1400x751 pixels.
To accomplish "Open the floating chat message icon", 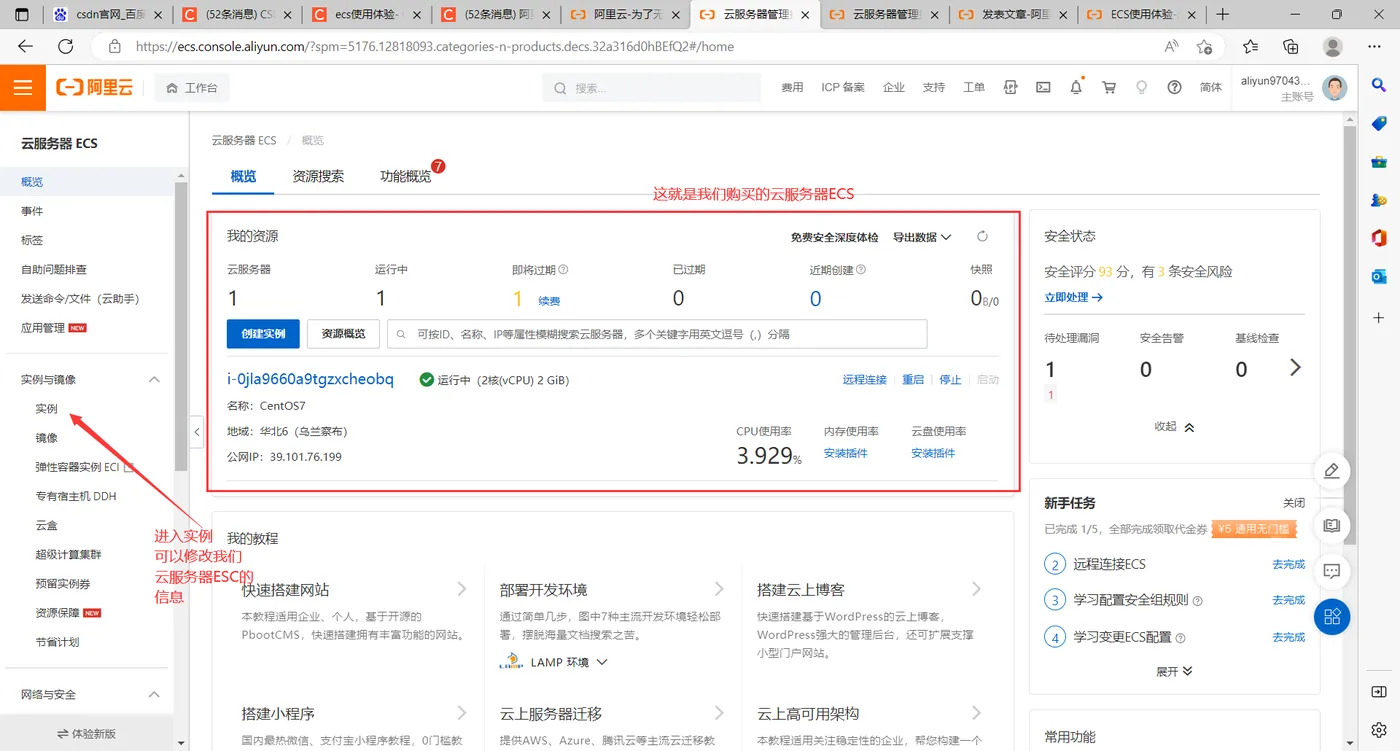I will tap(1331, 571).
